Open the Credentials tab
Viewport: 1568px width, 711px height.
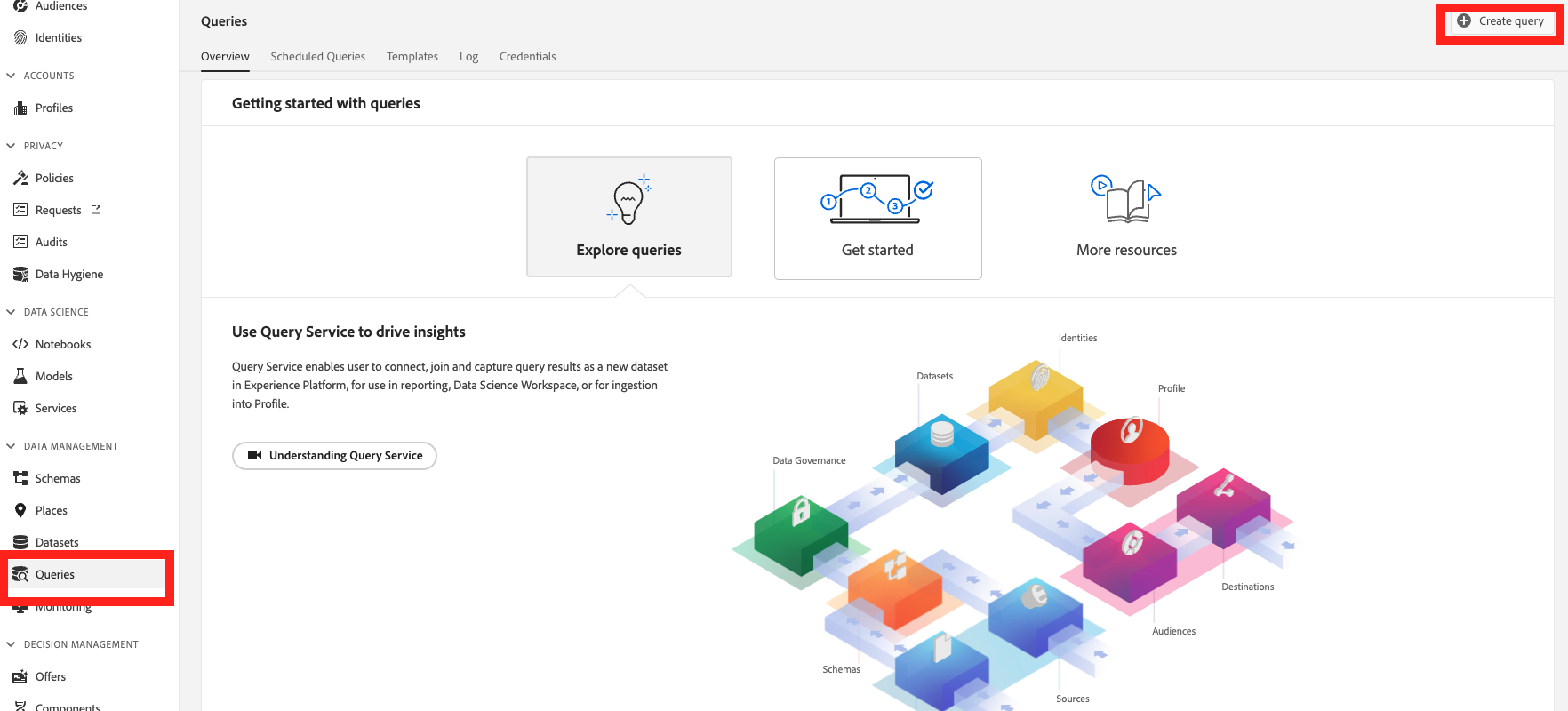527,56
